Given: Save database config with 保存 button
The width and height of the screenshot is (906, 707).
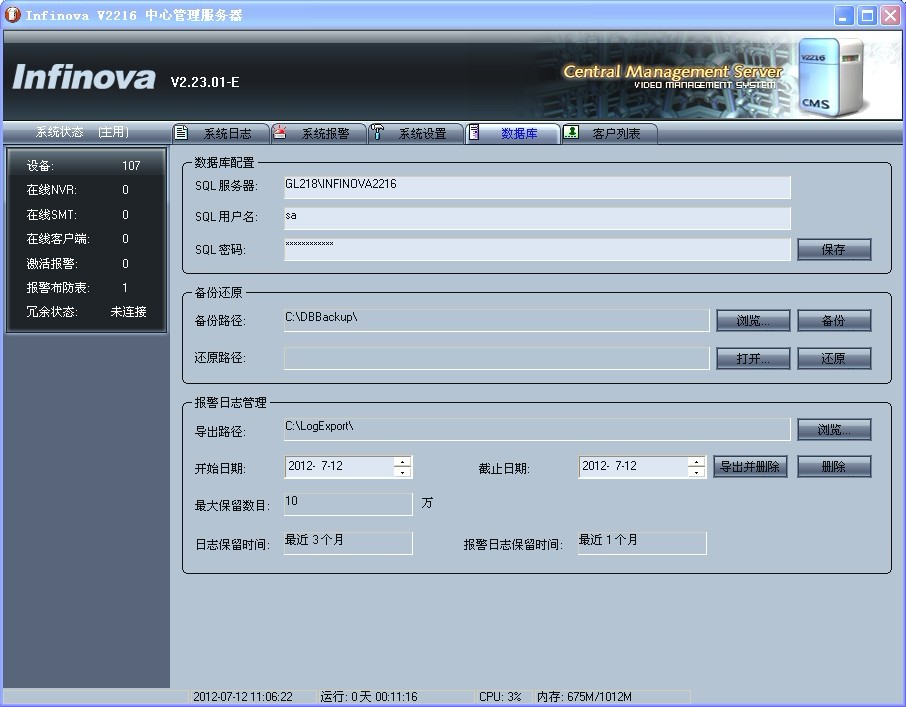Looking at the screenshot, I should (834, 250).
